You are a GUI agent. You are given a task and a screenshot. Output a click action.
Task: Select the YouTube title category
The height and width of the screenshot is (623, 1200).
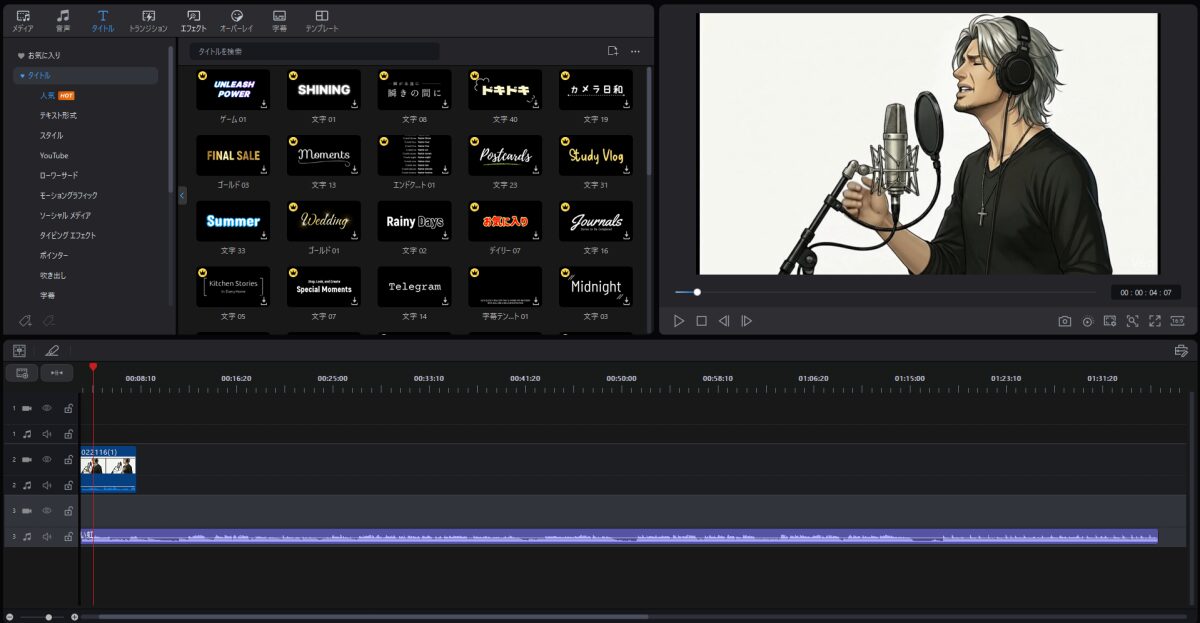(x=54, y=156)
